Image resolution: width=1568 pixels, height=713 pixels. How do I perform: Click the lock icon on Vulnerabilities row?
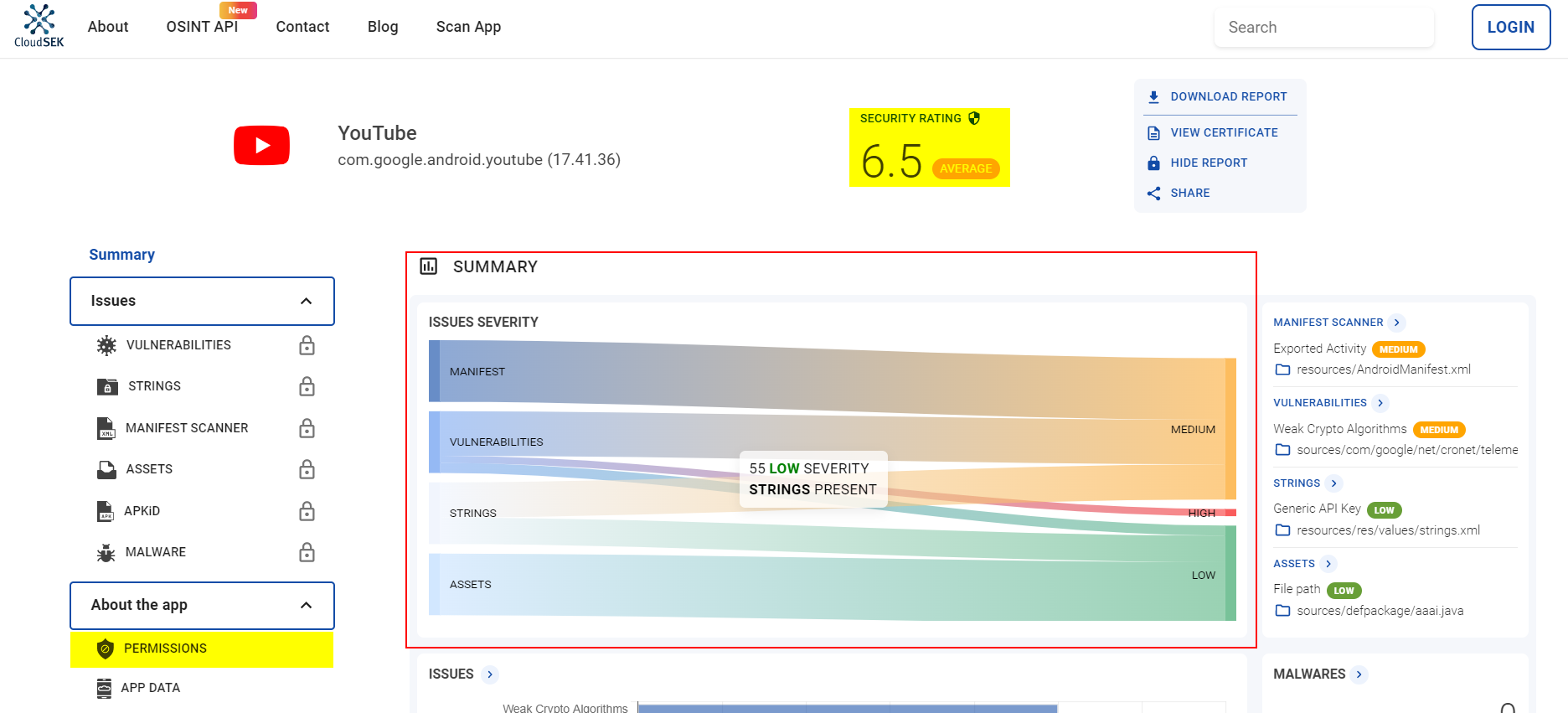coord(307,345)
